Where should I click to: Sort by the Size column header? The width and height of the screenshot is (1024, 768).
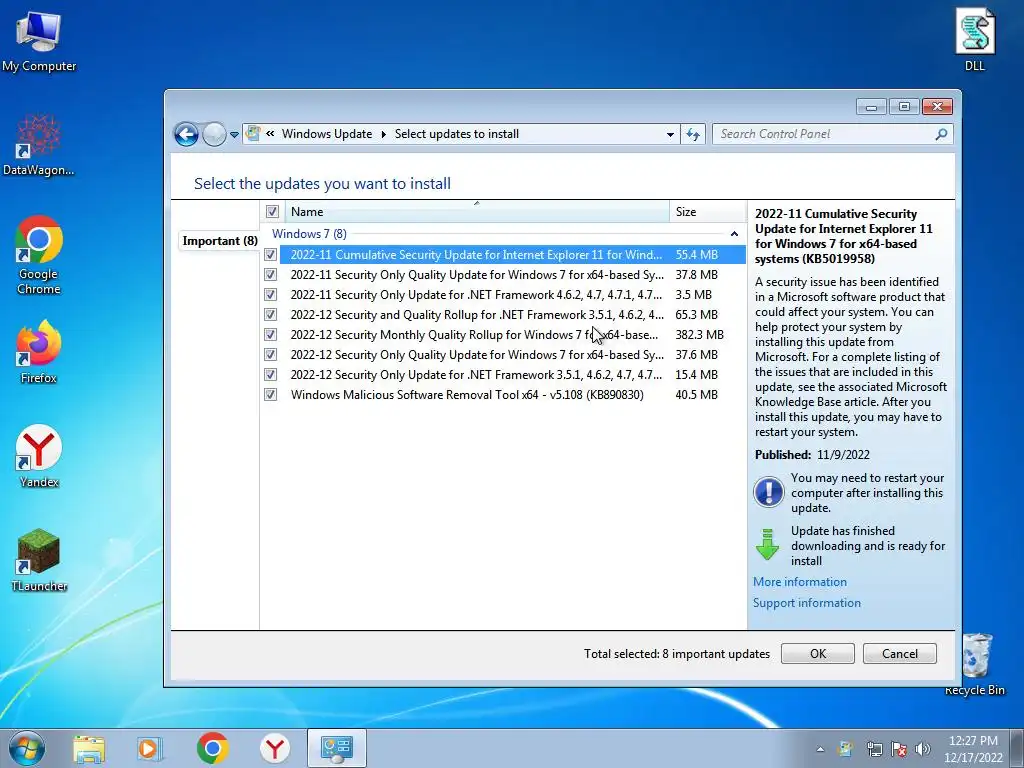coord(707,212)
